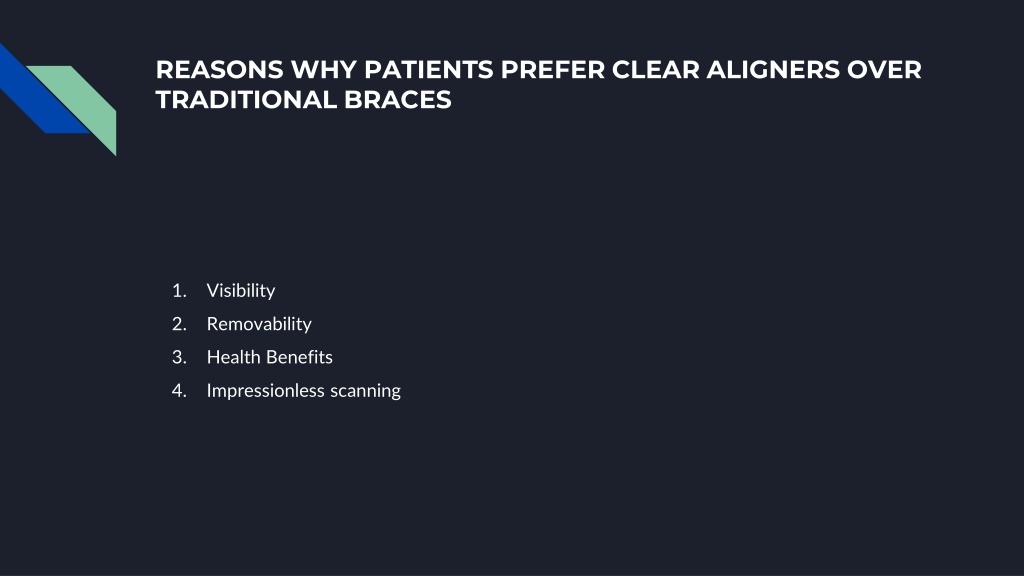
Task: Select the Health Benefits list item
Action: click(x=270, y=357)
